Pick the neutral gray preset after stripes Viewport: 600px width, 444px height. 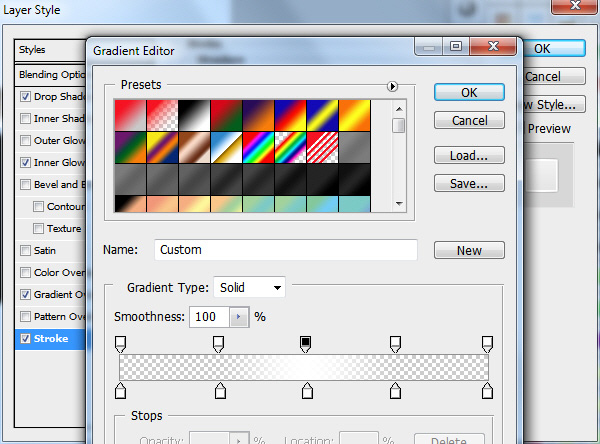(x=354, y=147)
